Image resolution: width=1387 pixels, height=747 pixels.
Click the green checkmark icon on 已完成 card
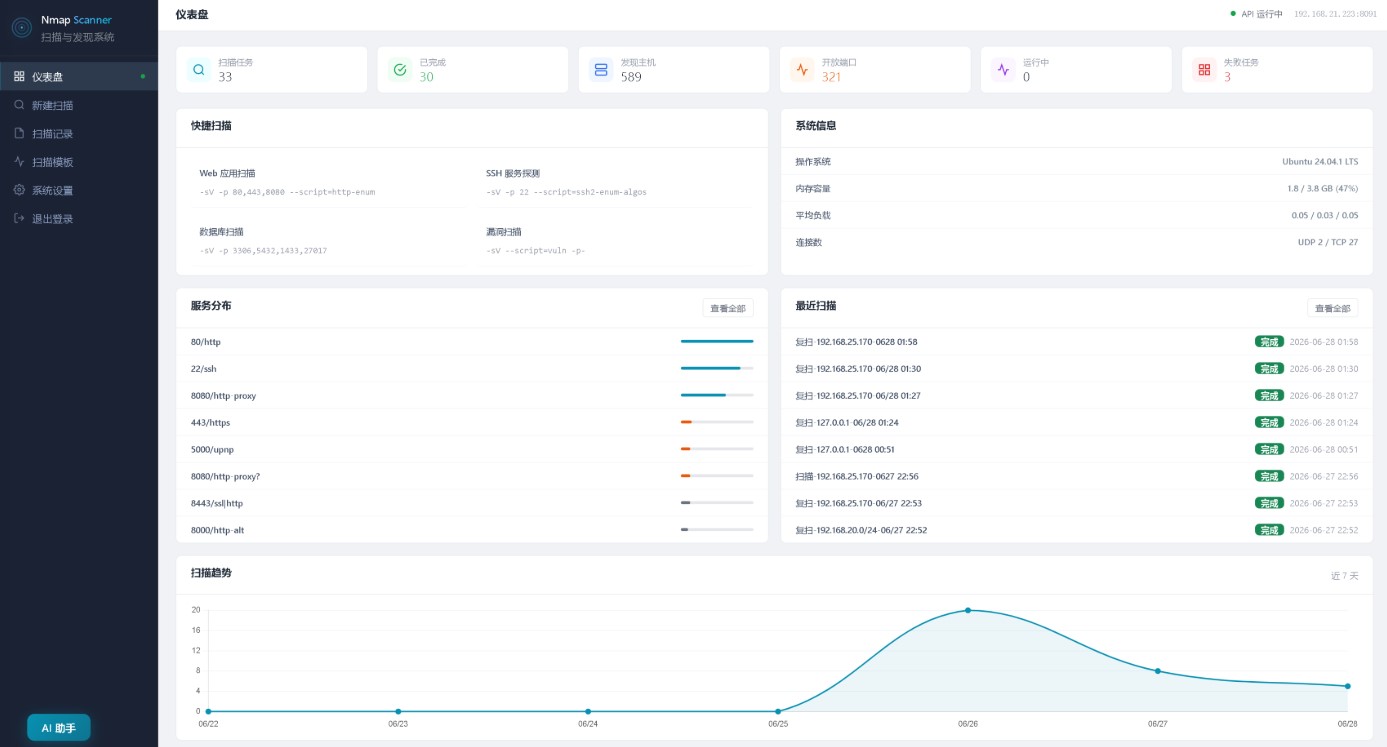(x=400, y=70)
